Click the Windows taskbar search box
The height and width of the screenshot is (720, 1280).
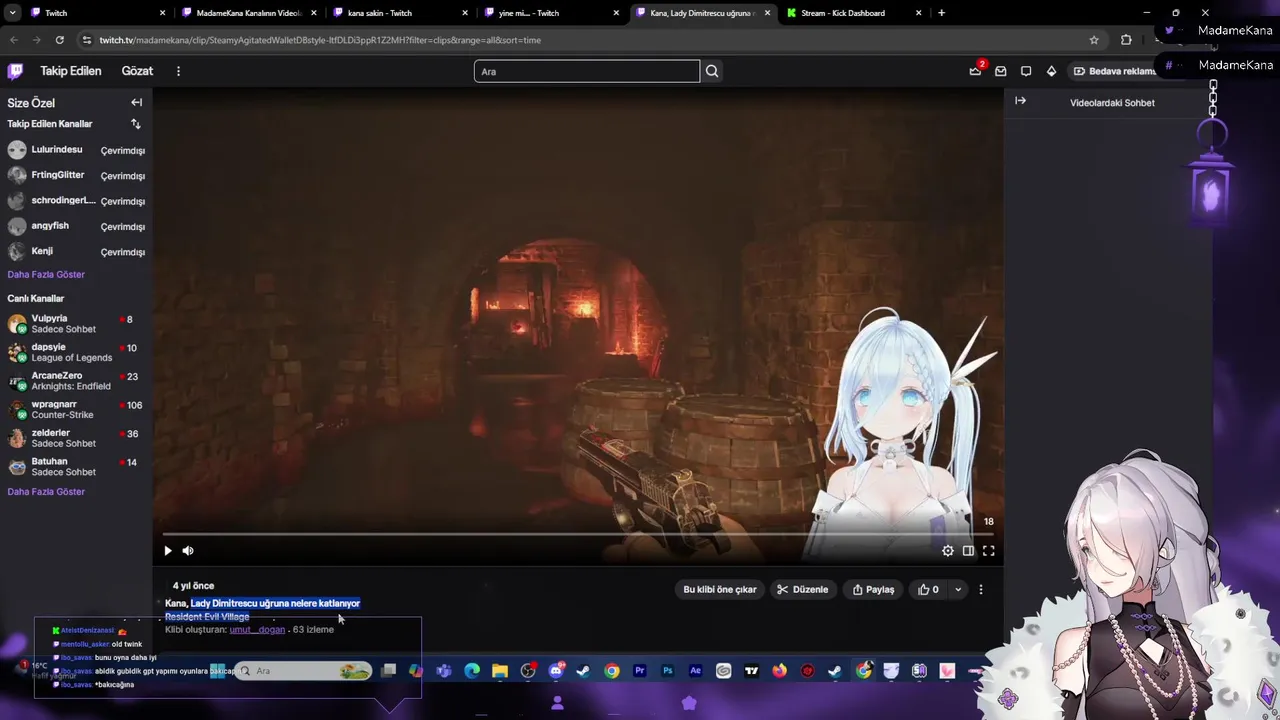coord(304,671)
